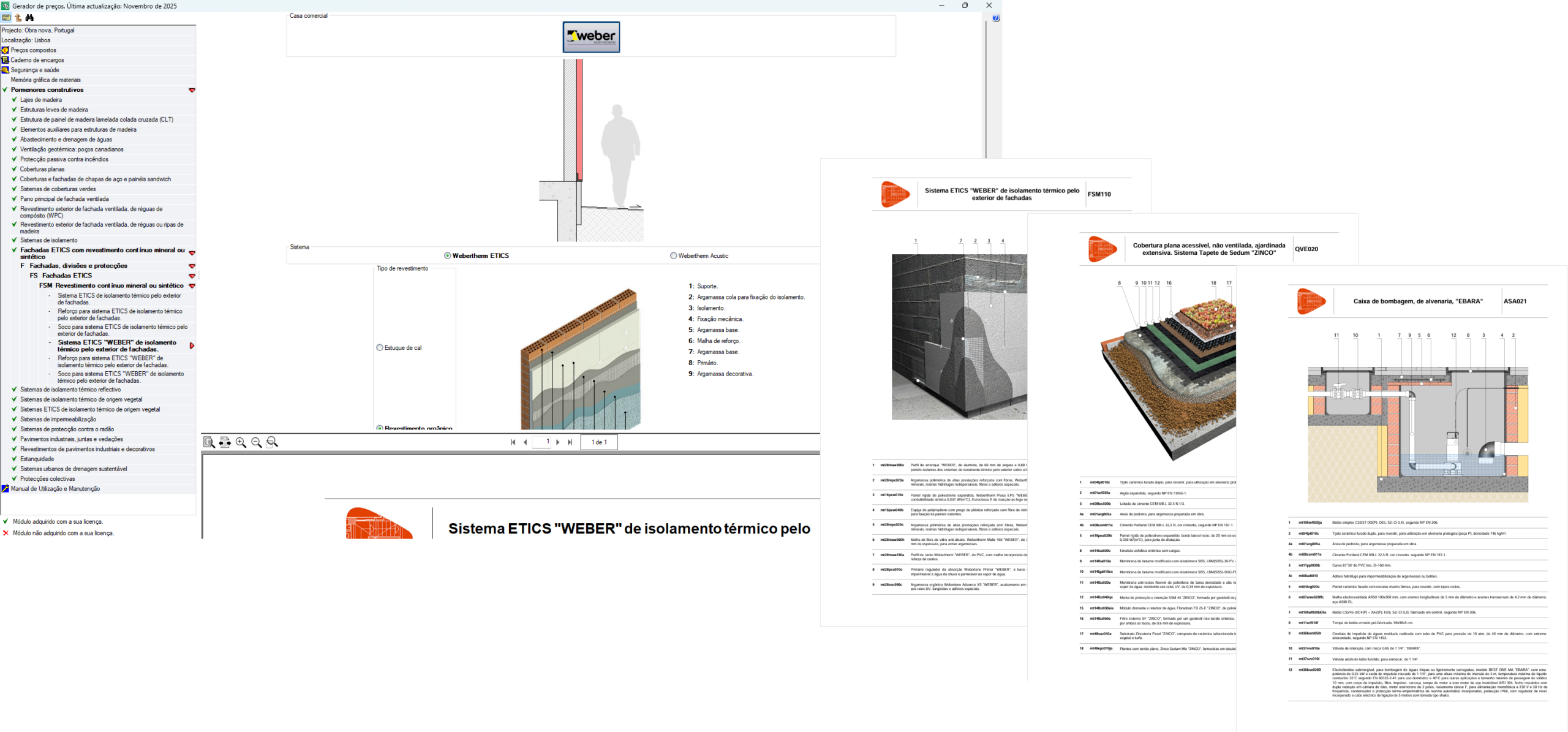Open Caderno de encargos section

pyautogui.click(x=37, y=60)
